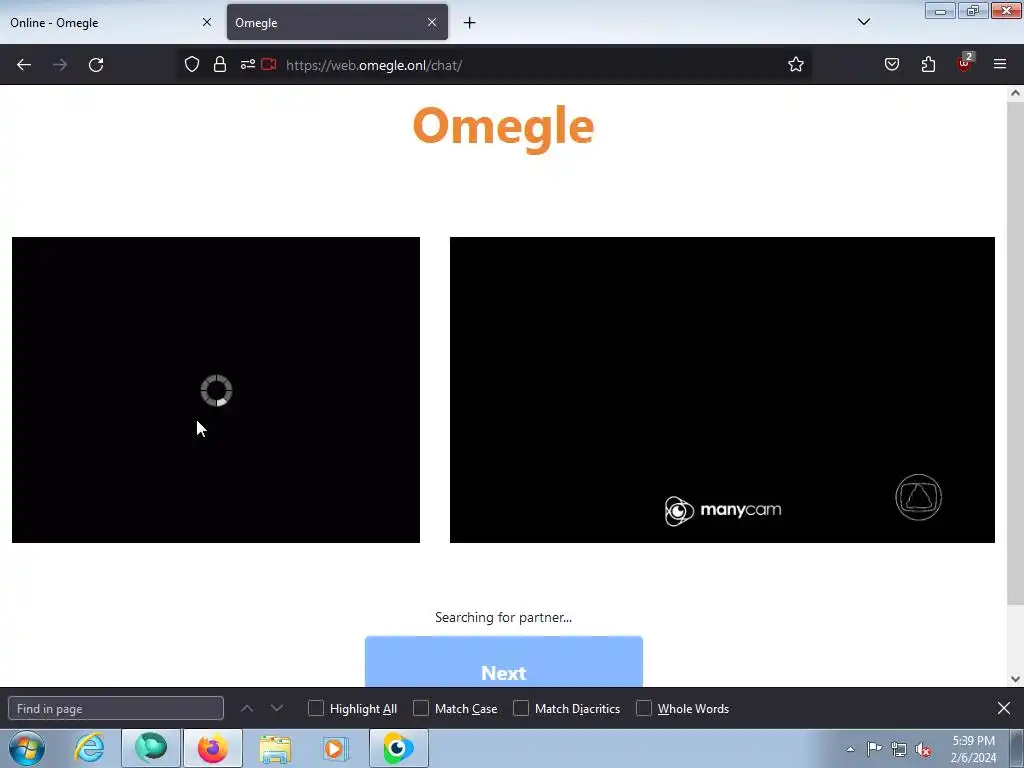The image size is (1024, 768).
Task: Switch to Firefox in the taskbar
Action: (213, 748)
